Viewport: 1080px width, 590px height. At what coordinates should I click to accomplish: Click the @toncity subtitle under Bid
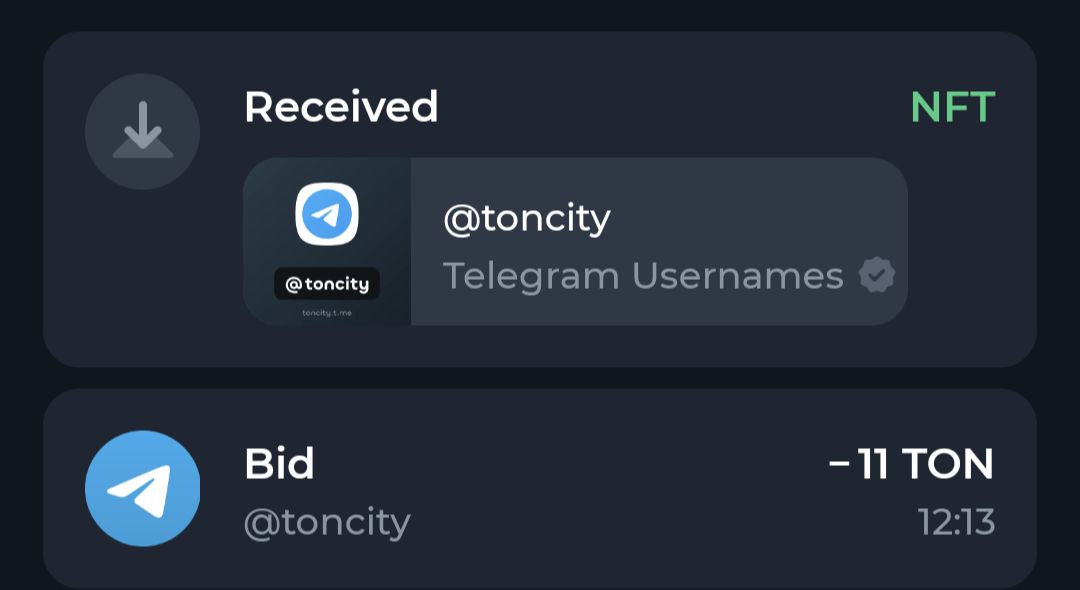327,523
